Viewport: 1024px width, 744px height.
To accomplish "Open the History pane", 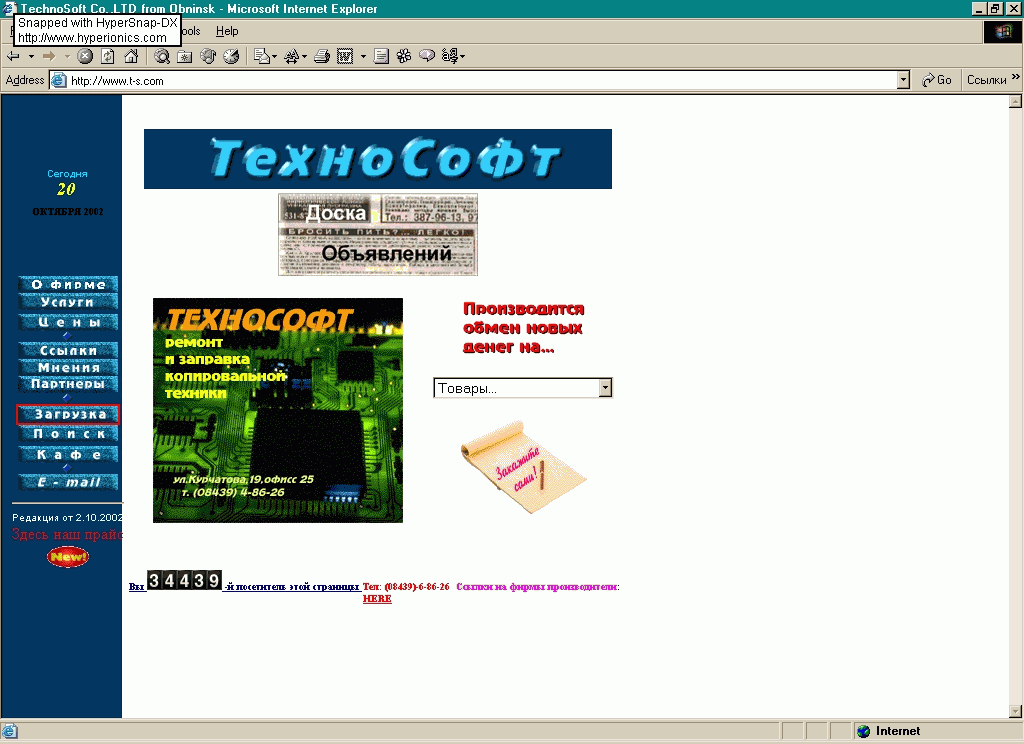I will [x=231, y=56].
